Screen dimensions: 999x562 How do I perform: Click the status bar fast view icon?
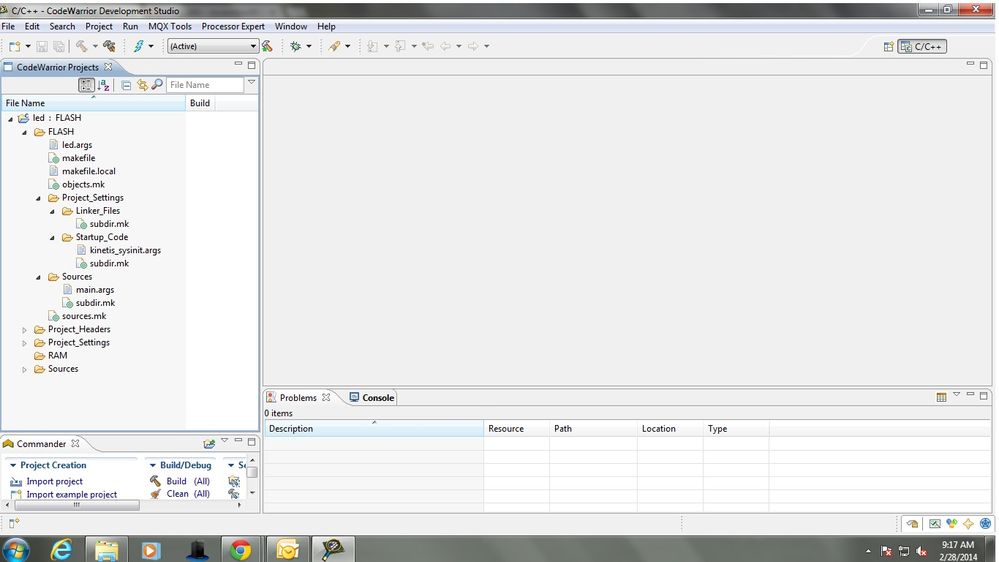click(x=14, y=523)
